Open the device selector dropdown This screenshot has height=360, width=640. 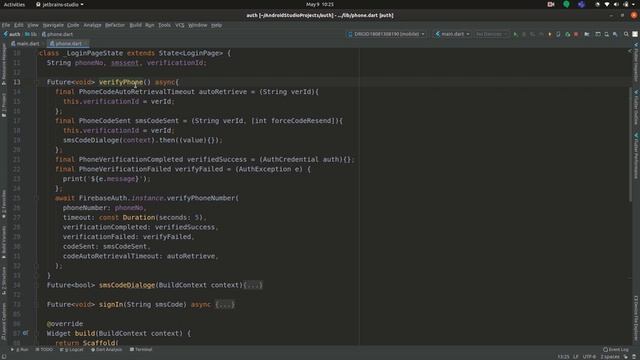[x=386, y=34]
